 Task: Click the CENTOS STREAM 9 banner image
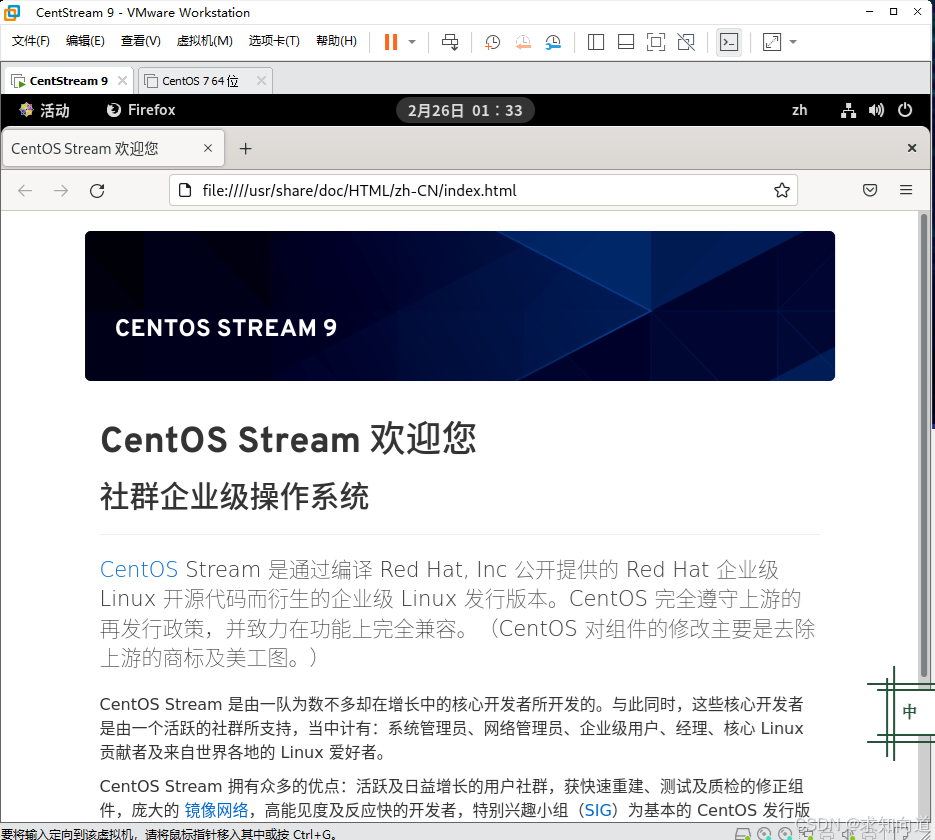pyautogui.click(x=460, y=306)
